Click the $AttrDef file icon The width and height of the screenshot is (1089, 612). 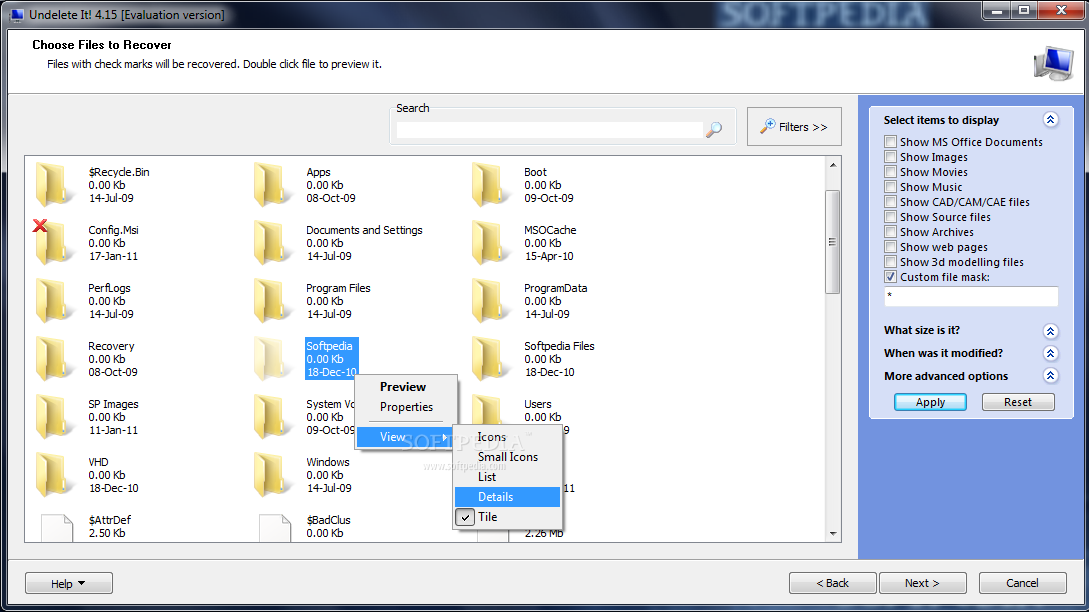coord(57,528)
